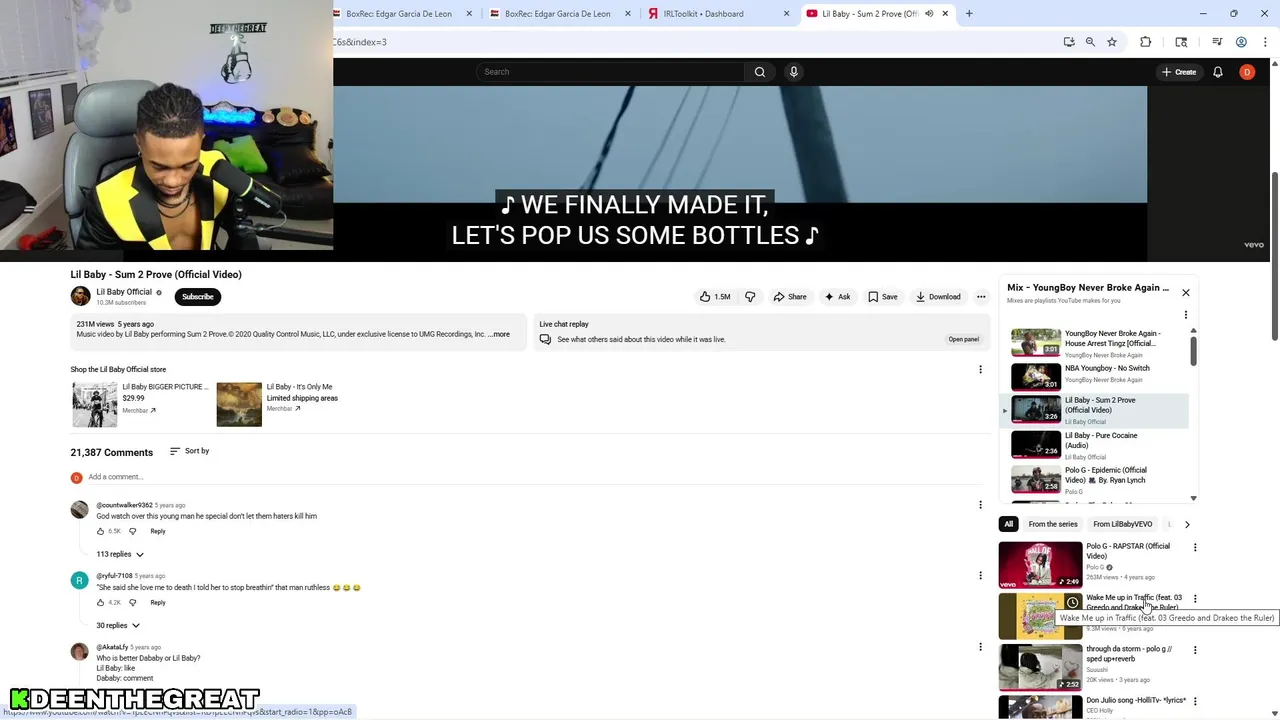Show more filter chips with the right arrow
The width and height of the screenshot is (1280, 720).
pos(1187,524)
